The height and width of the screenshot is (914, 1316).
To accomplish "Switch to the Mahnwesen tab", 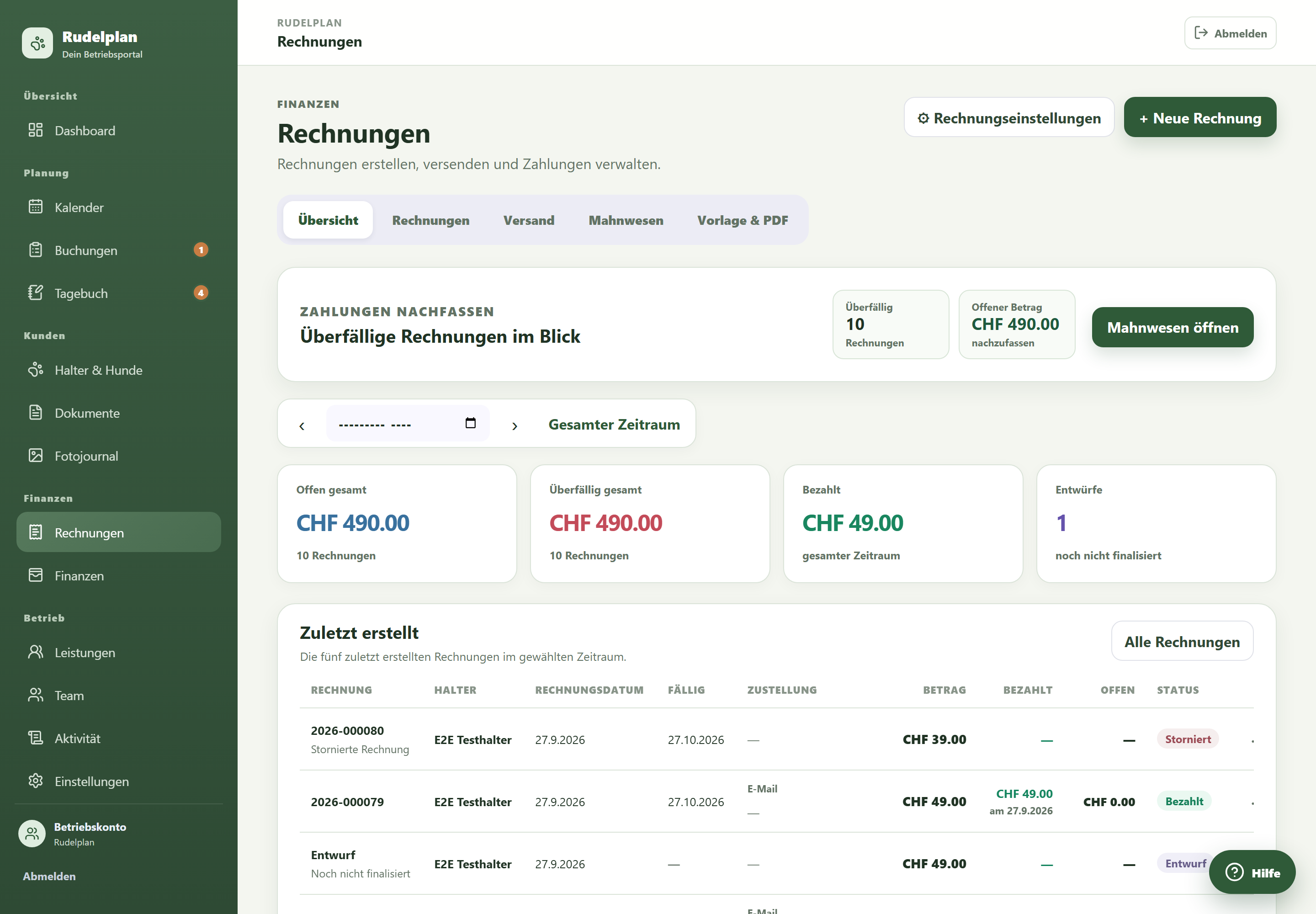I will pyautogui.click(x=626, y=220).
